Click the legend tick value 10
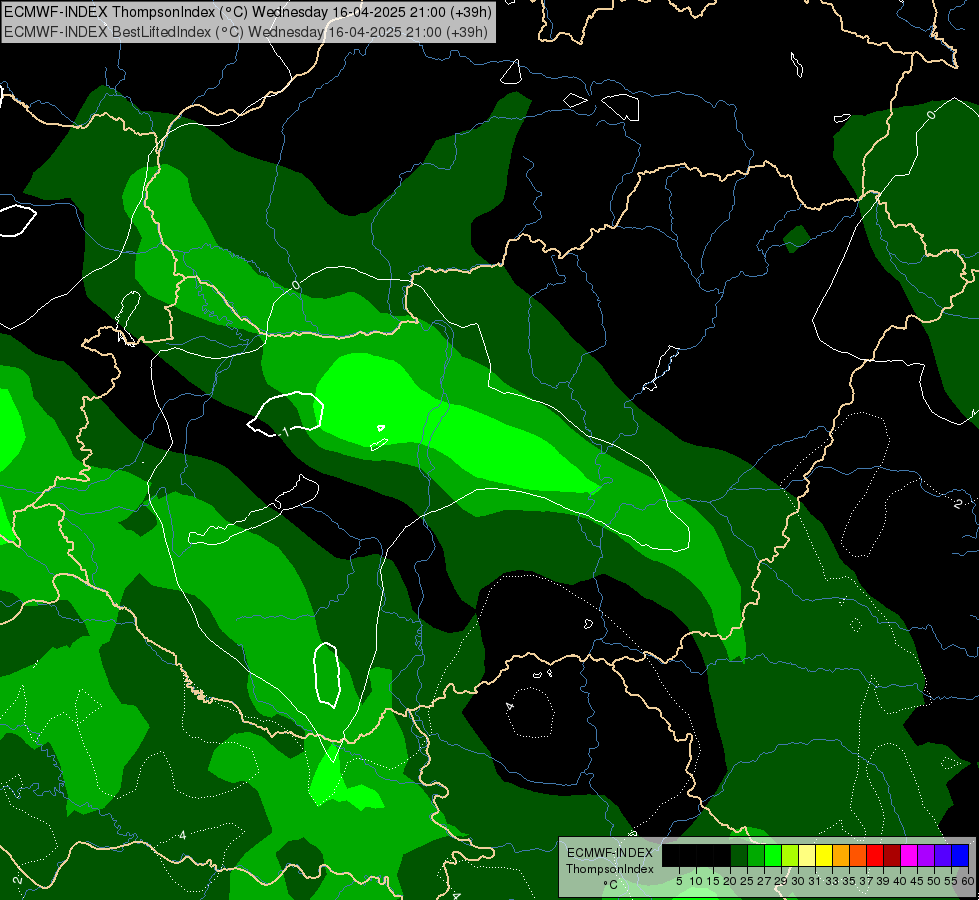The width and height of the screenshot is (979, 900). 696,881
